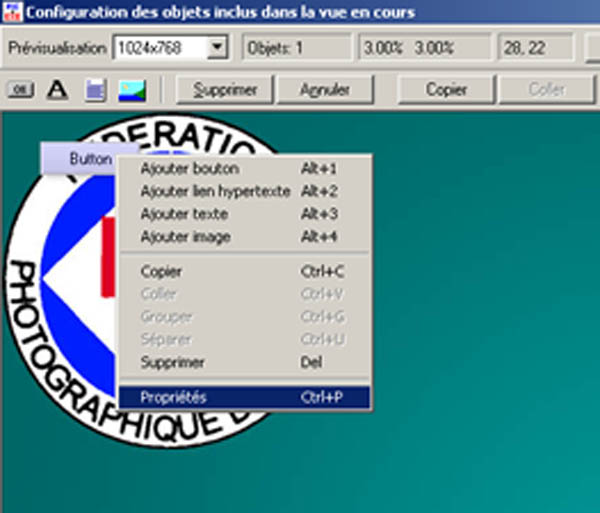Select the 'Button' object on canvas
Viewport: 600px width, 513px height.
(80, 158)
